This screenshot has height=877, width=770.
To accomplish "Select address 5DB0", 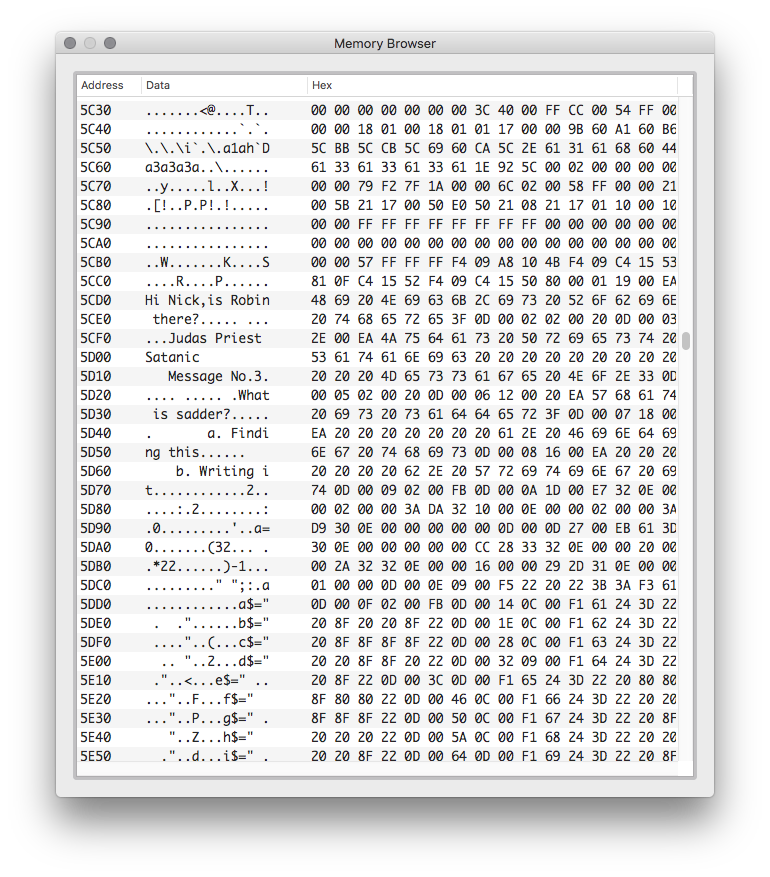I will tap(96, 567).
